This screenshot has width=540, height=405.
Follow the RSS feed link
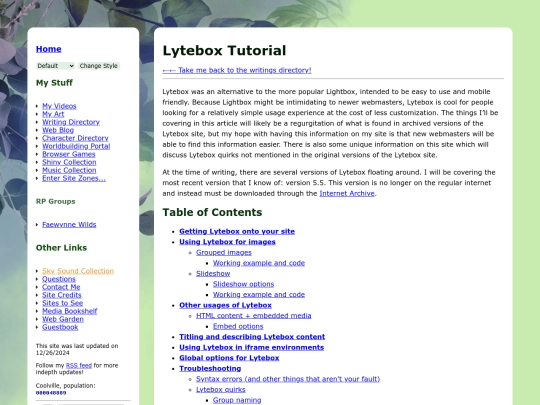79,365
